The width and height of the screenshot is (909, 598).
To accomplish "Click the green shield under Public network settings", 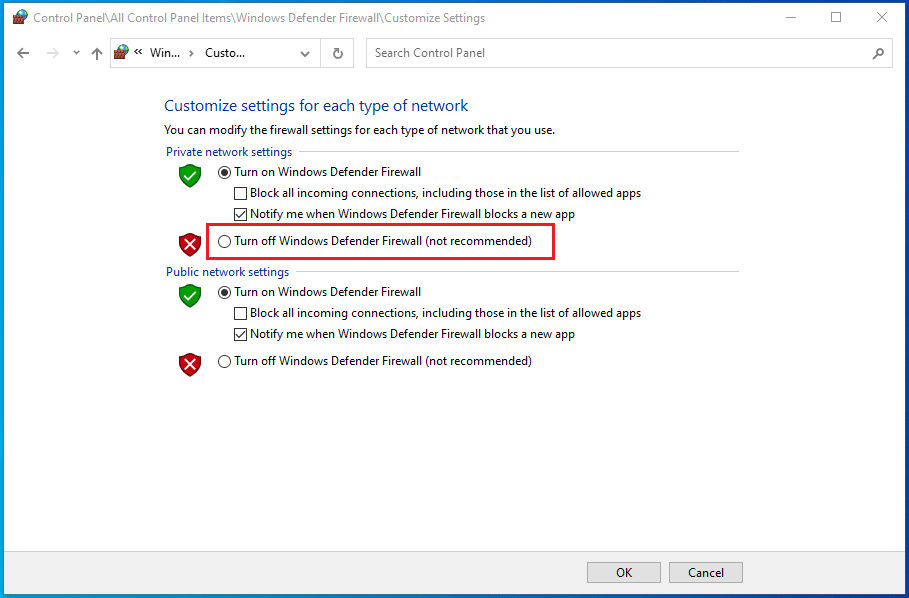I will pyautogui.click(x=189, y=295).
